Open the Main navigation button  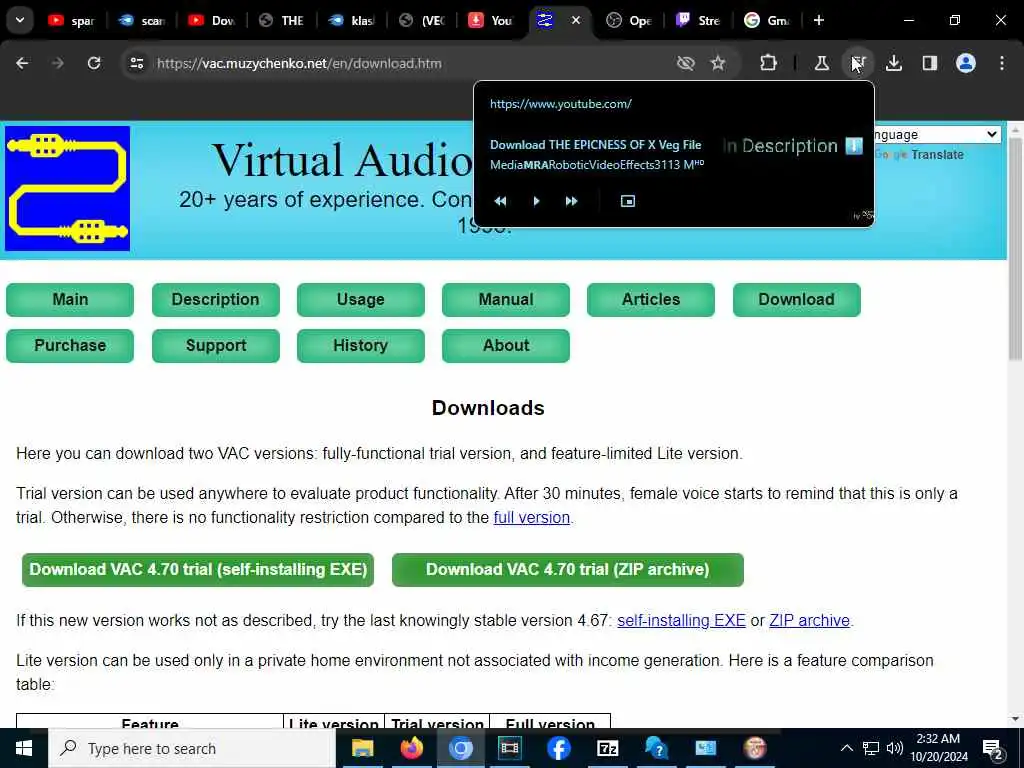coord(70,300)
